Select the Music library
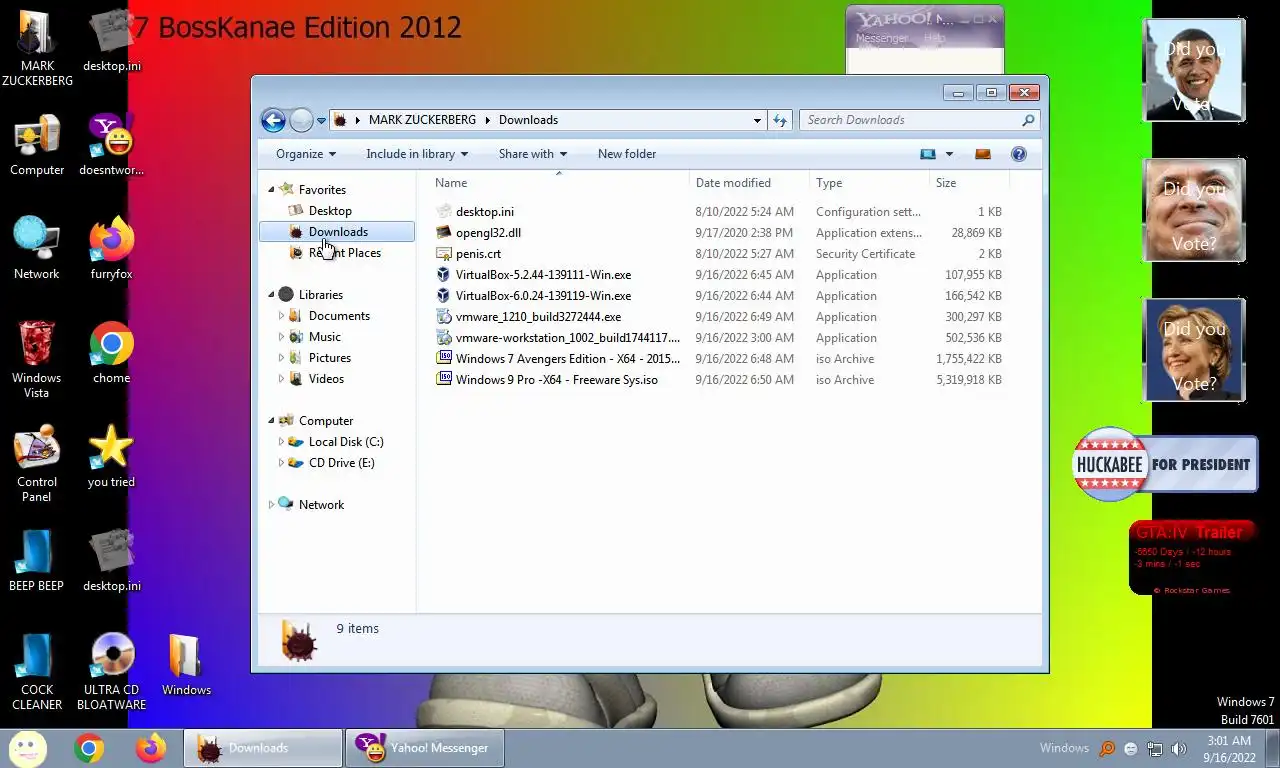The width and height of the screenshot is (1280, 768). (324, 337)
